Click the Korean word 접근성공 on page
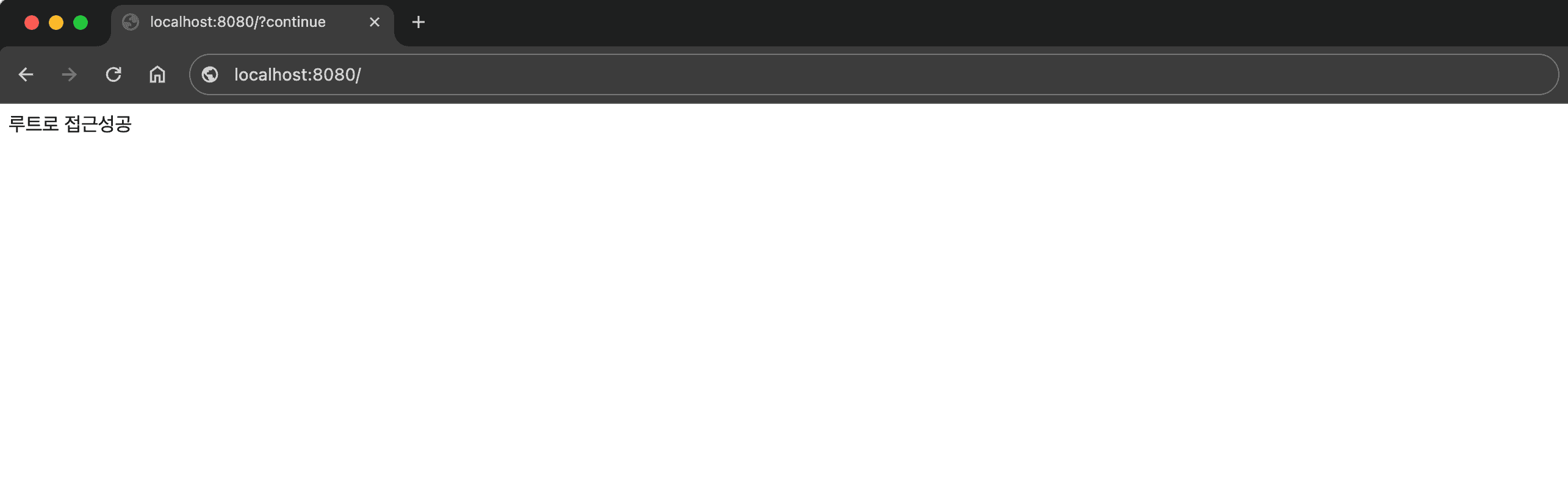Screen dimensions: 1568x498 pos(98,124)
